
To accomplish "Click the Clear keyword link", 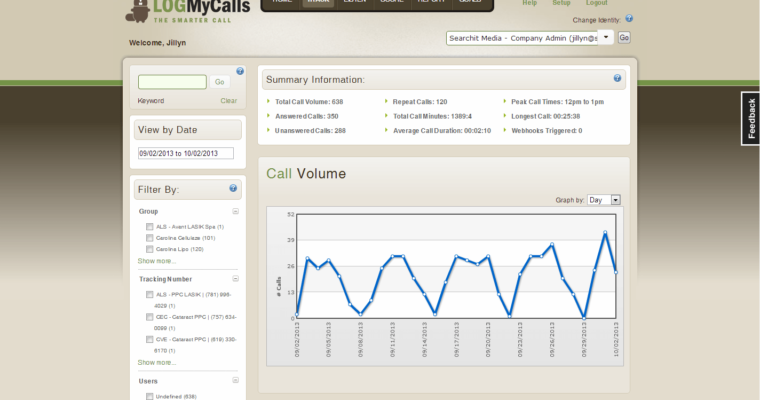I will 229,101.
